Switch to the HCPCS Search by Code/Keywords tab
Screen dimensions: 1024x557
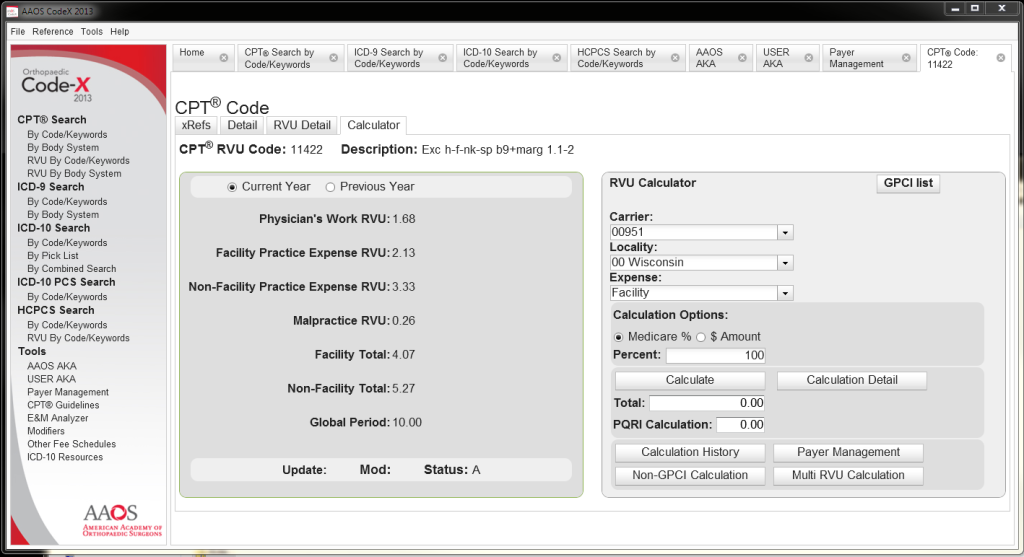(616, 58)
